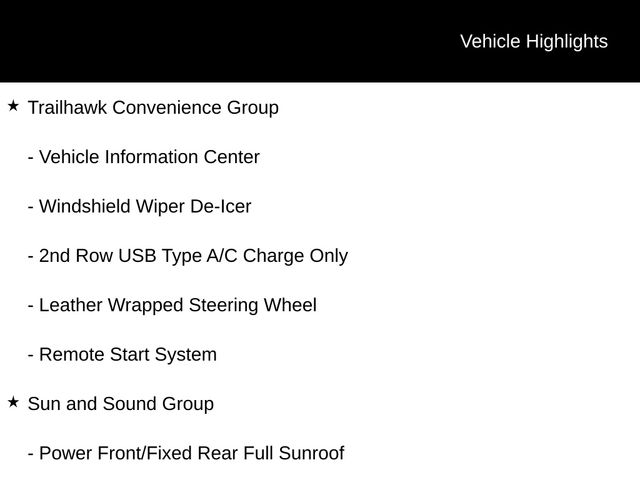Choose the Windshield Wiper De-Icer feature
The image size is (640, 480).
(x=145, y=206)
